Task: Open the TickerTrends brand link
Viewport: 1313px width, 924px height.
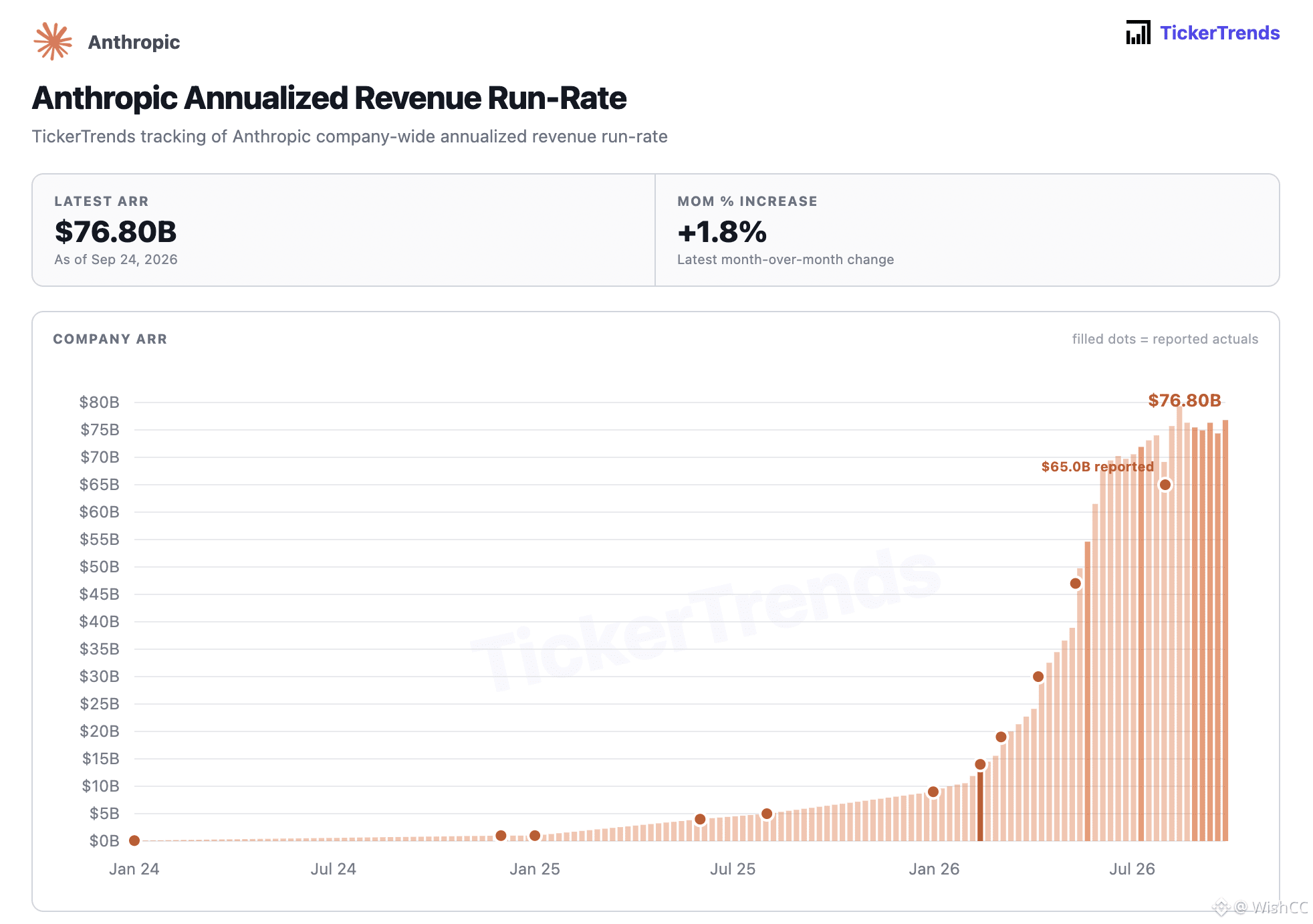Action: [1219, 33]
